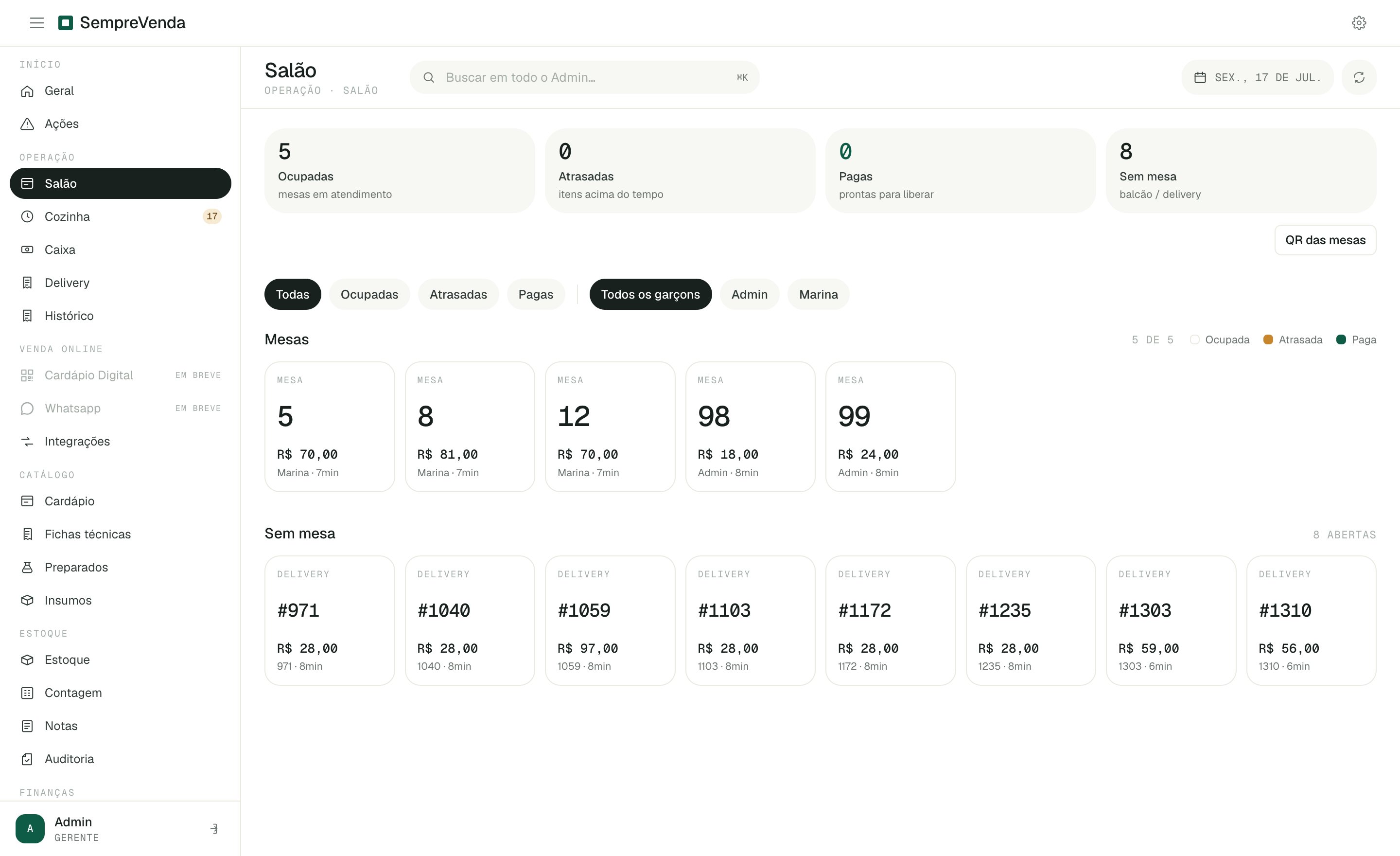The height and width of the screenshot is (856, 1400).
Task: Click the Integrações arrows icon
Action: (x=27, y=441)
